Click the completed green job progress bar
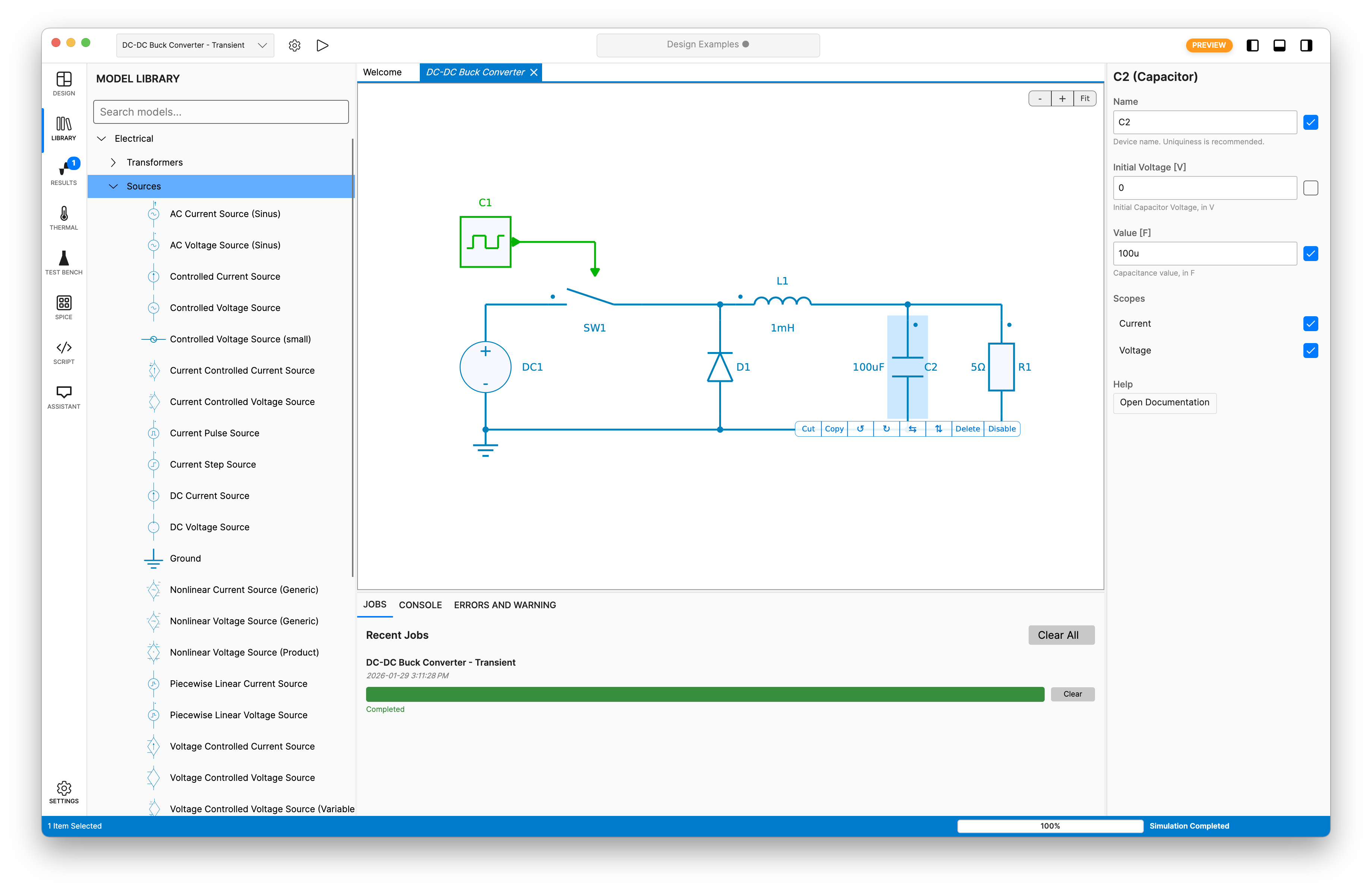 pos(704,694)
